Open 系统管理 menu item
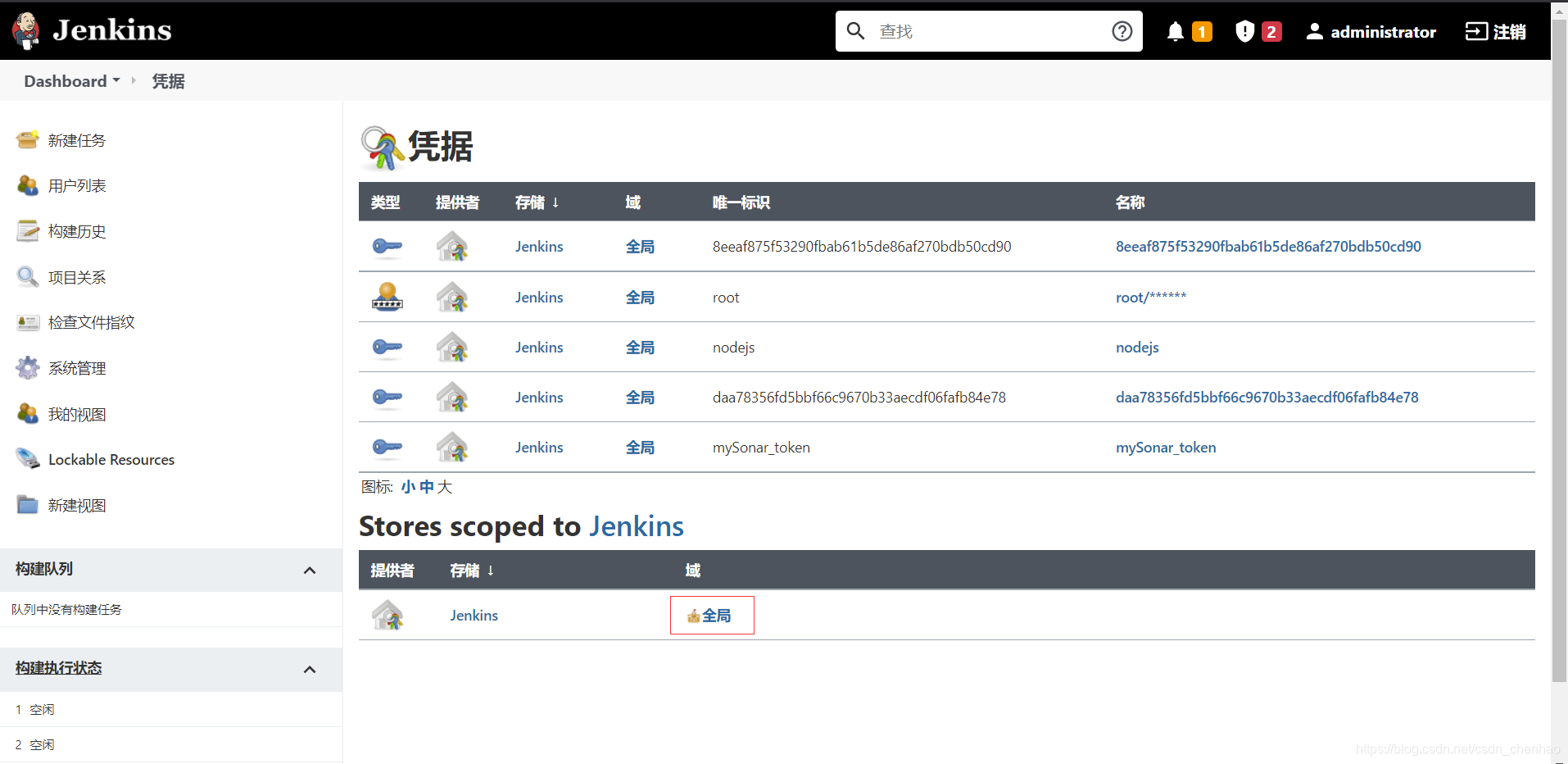Screen dimensions: 1568x764 coord(77,368)
